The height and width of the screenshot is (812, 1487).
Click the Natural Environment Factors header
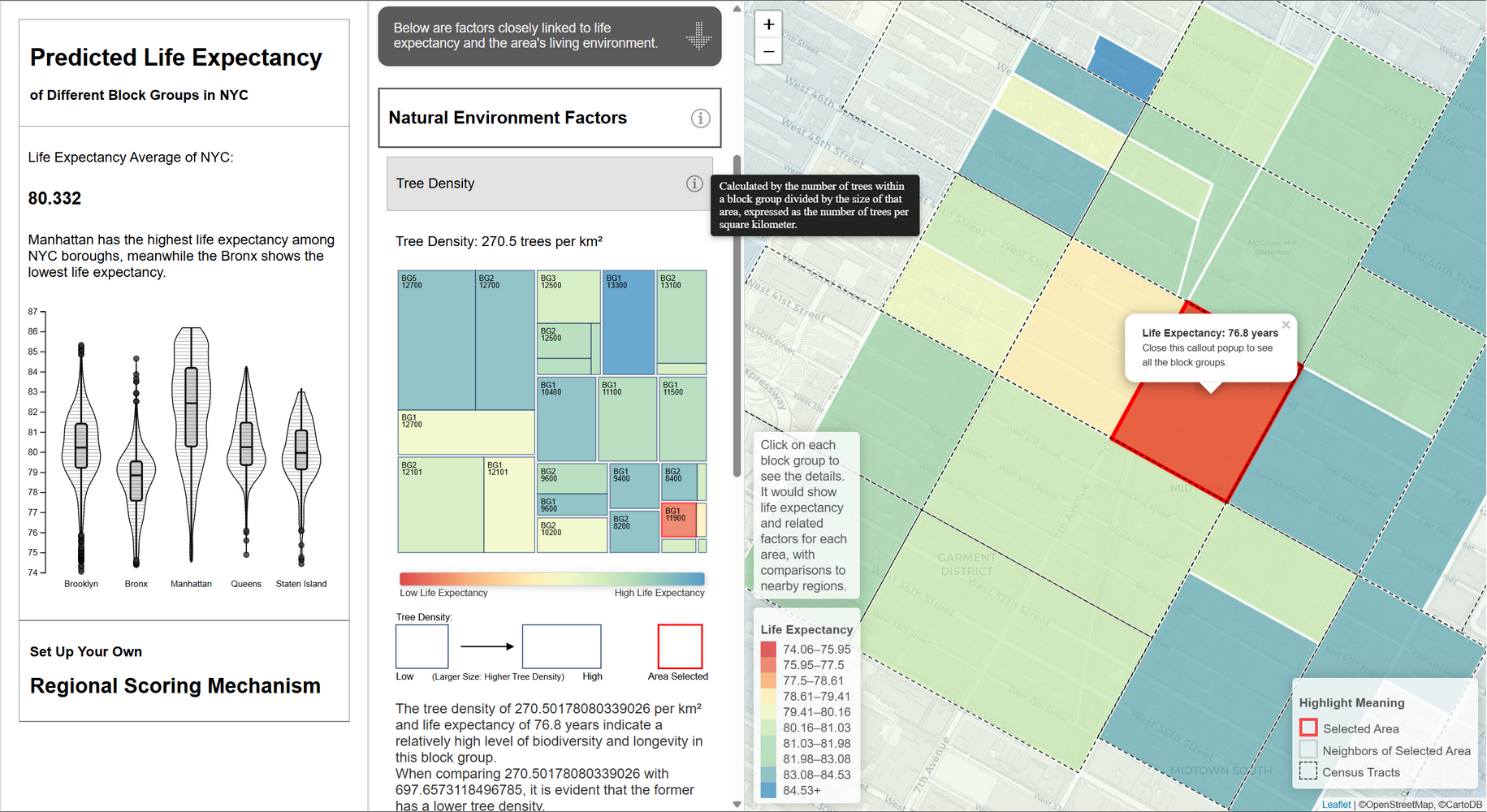(x=550, y=118)
